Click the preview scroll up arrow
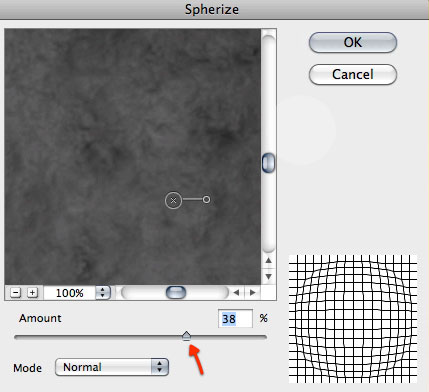 tap(268, 260)
